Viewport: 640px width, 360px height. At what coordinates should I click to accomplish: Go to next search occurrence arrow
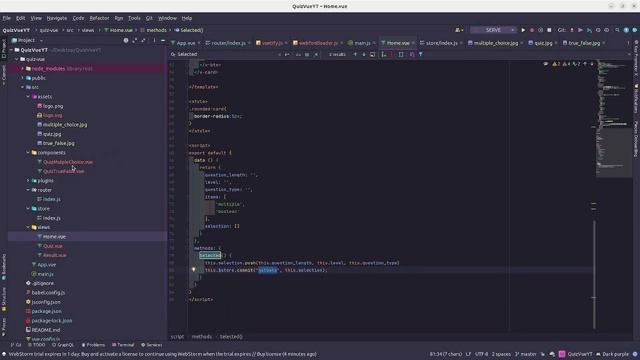(x=364, y=54)
